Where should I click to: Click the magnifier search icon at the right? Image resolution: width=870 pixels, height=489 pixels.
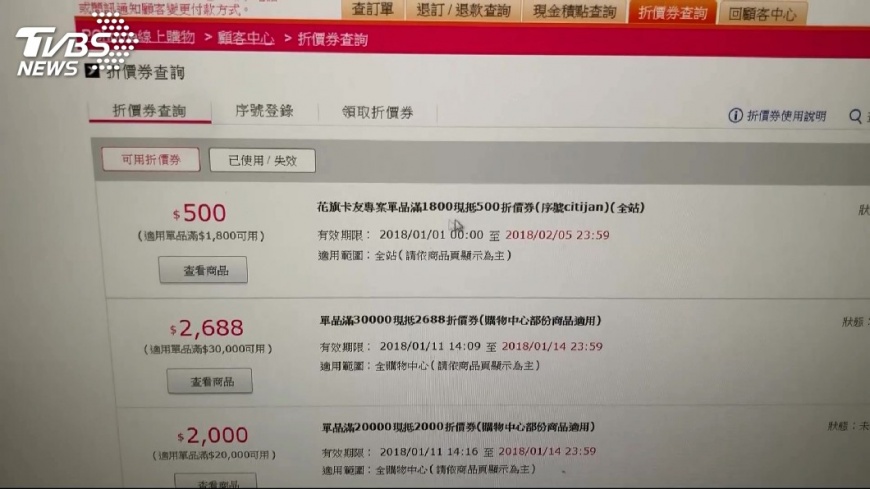tap(855, 116)
